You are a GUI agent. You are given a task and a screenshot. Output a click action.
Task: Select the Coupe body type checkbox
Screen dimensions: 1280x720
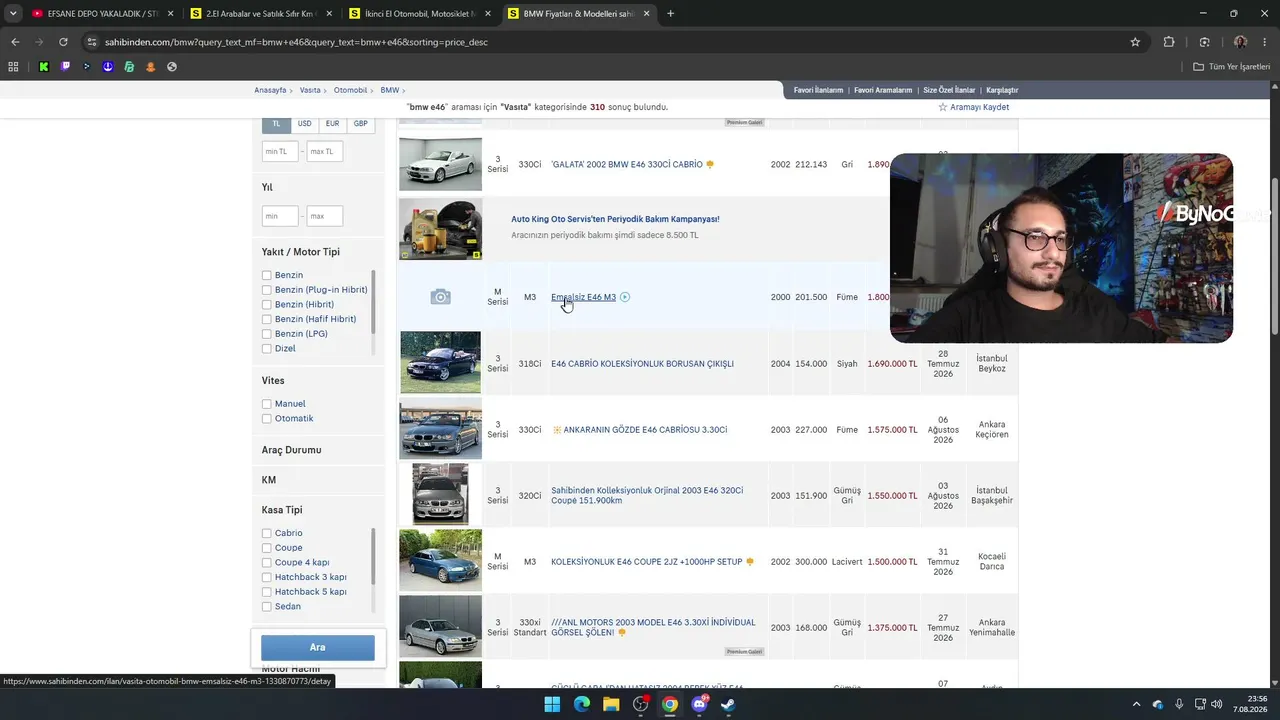click(267, 548)
